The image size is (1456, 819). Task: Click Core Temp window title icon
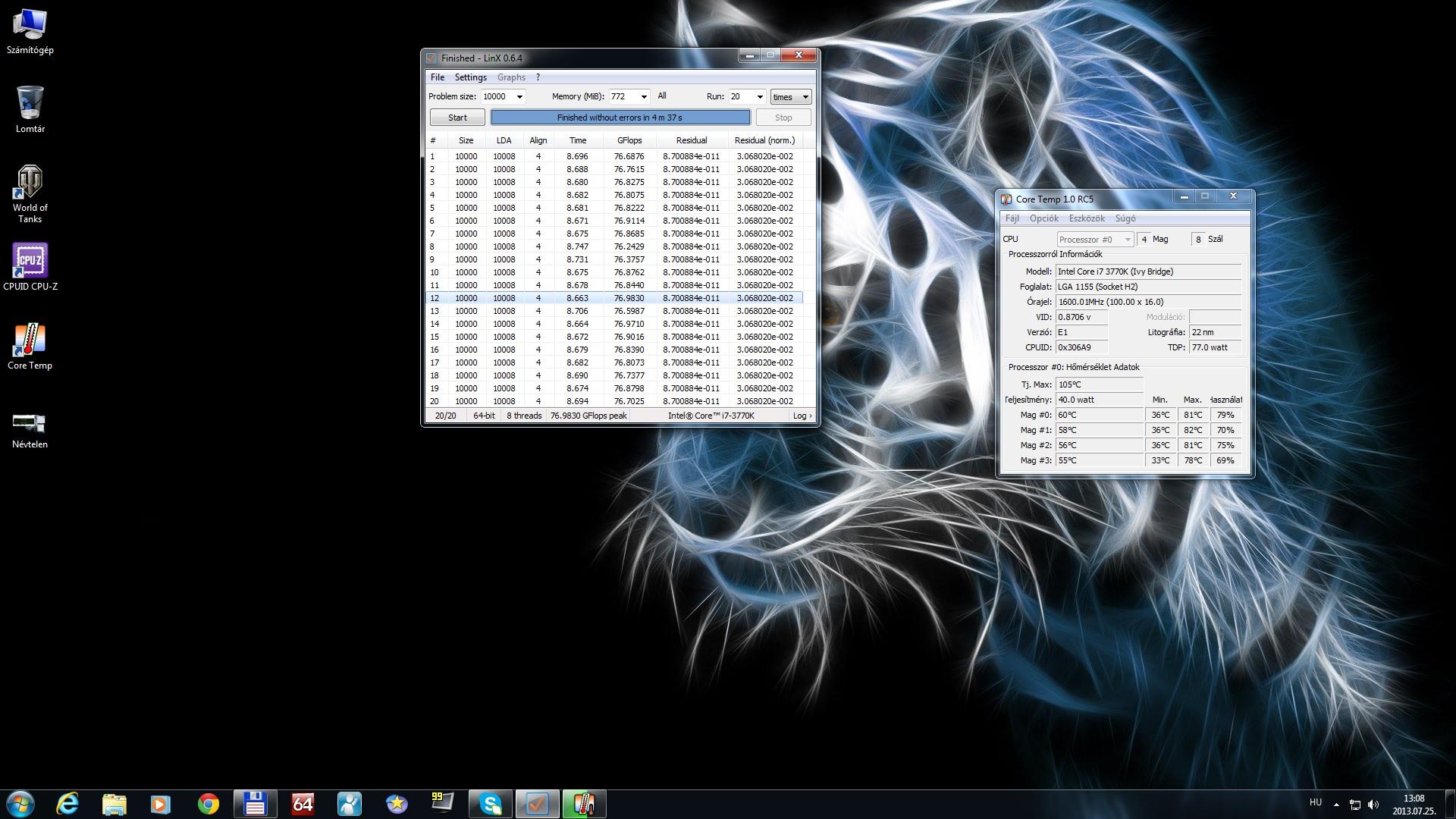click(1006, 199)
